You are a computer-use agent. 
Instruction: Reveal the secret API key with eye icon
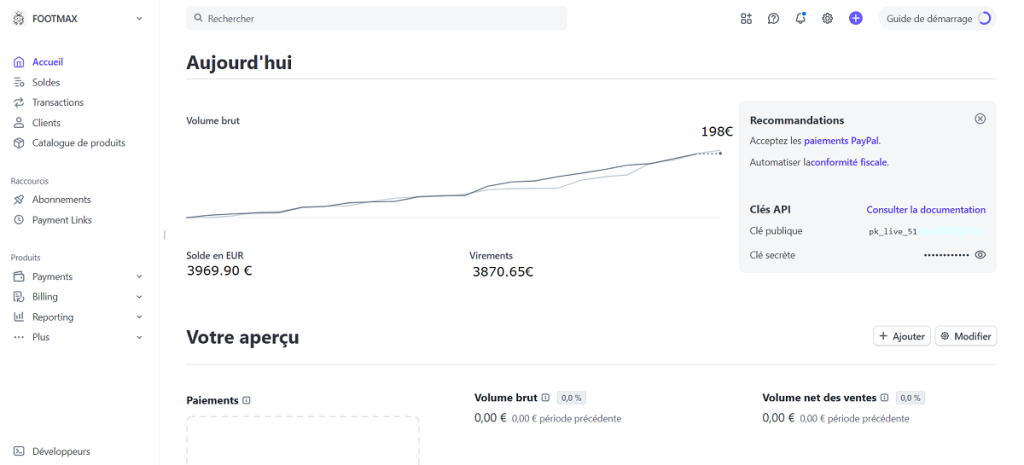980,255
